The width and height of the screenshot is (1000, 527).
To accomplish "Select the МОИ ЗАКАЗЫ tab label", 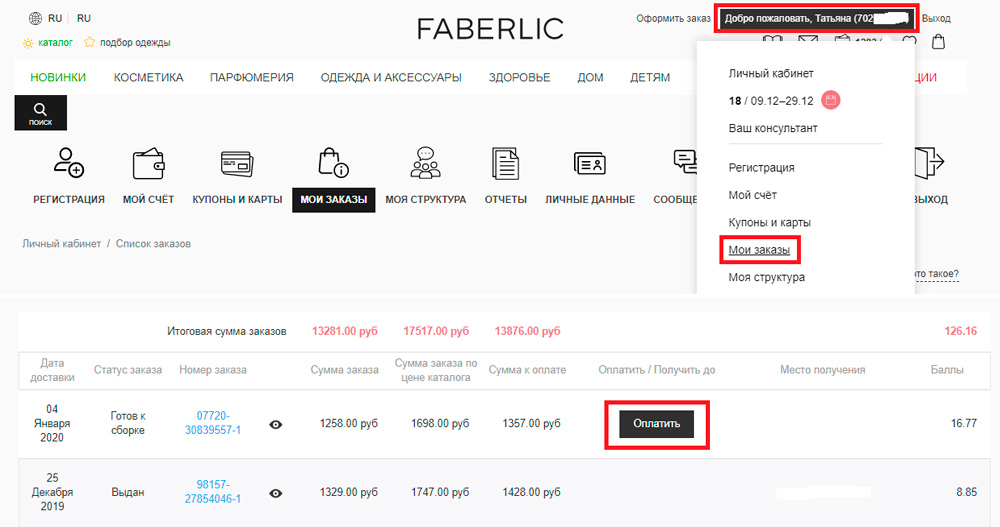I will point(334,200).
